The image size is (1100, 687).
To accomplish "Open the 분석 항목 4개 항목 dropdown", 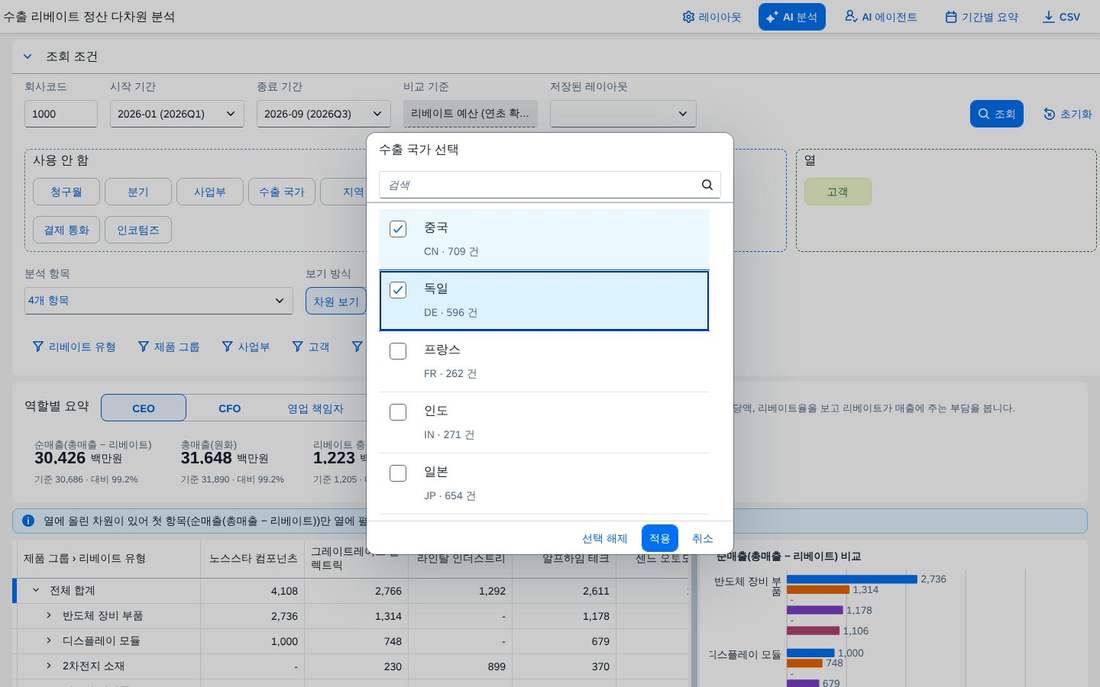I will pos(159,300).
